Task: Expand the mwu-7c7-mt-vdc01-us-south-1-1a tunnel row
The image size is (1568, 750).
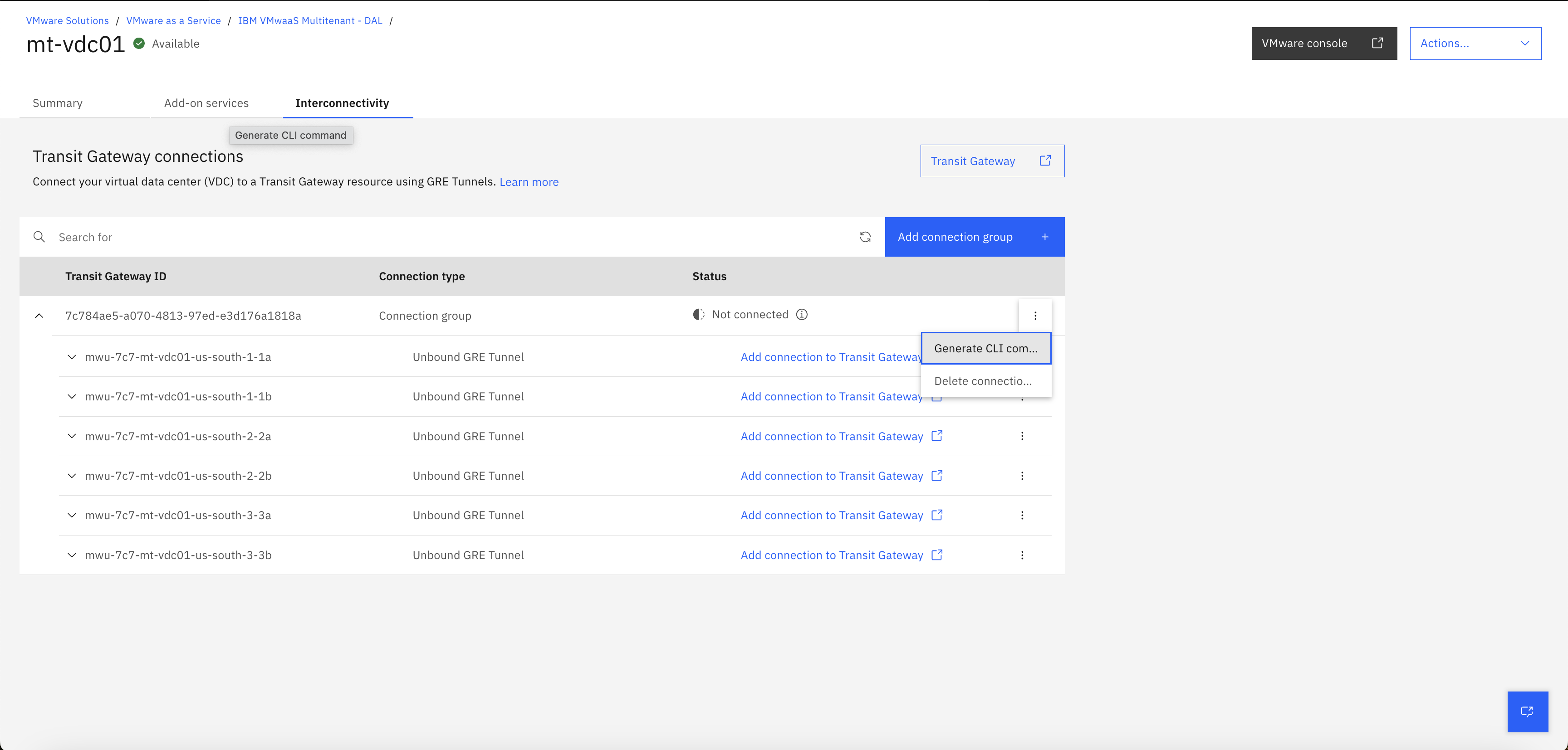Action: tap(72, 357)
